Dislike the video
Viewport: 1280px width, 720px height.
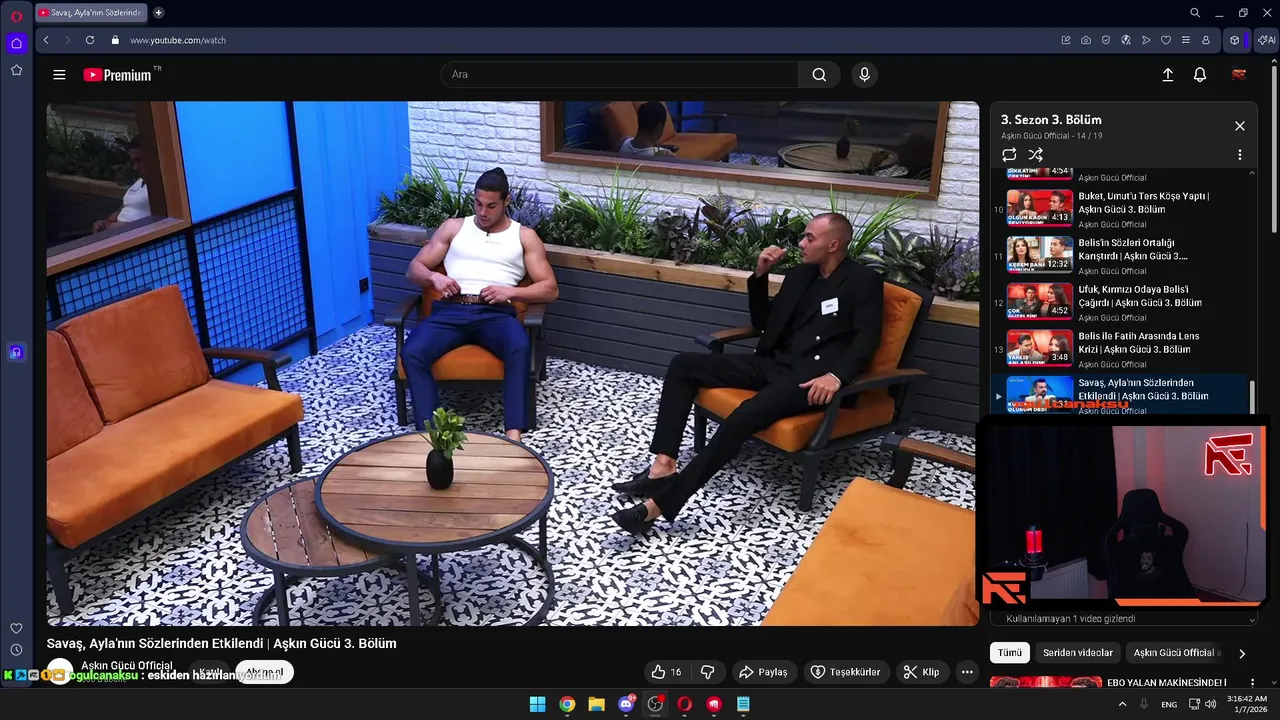707,672
